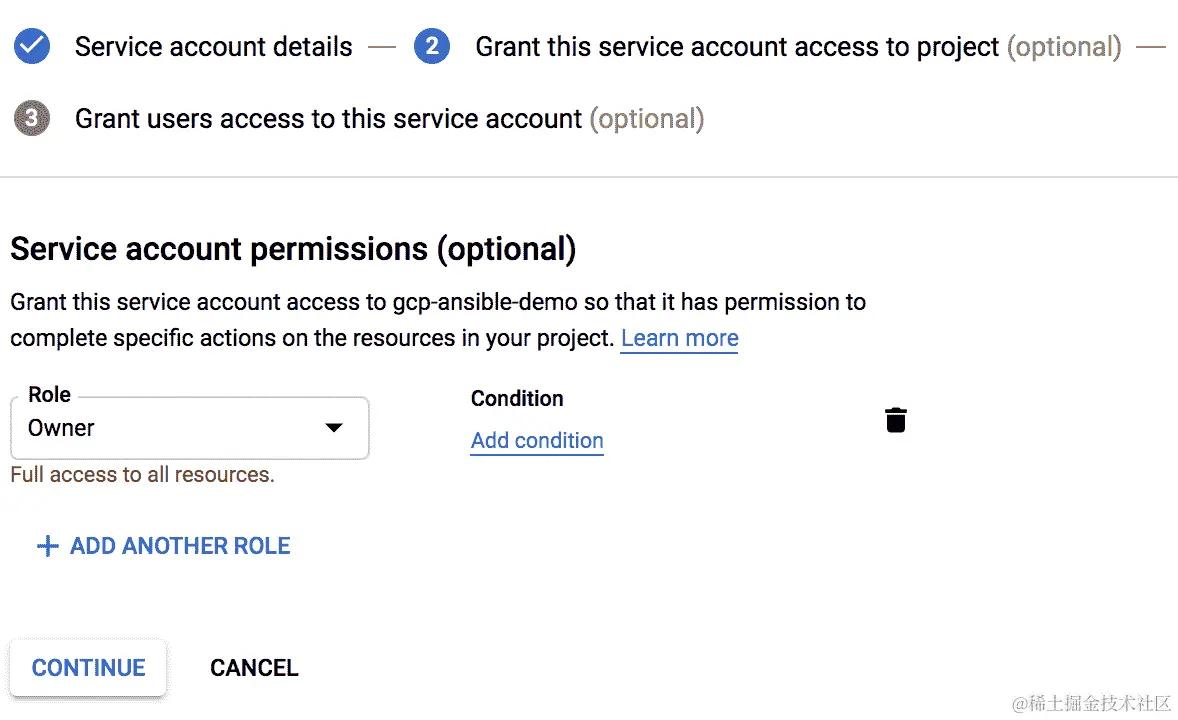Click the Owner role selection field

tap(189, 428)
